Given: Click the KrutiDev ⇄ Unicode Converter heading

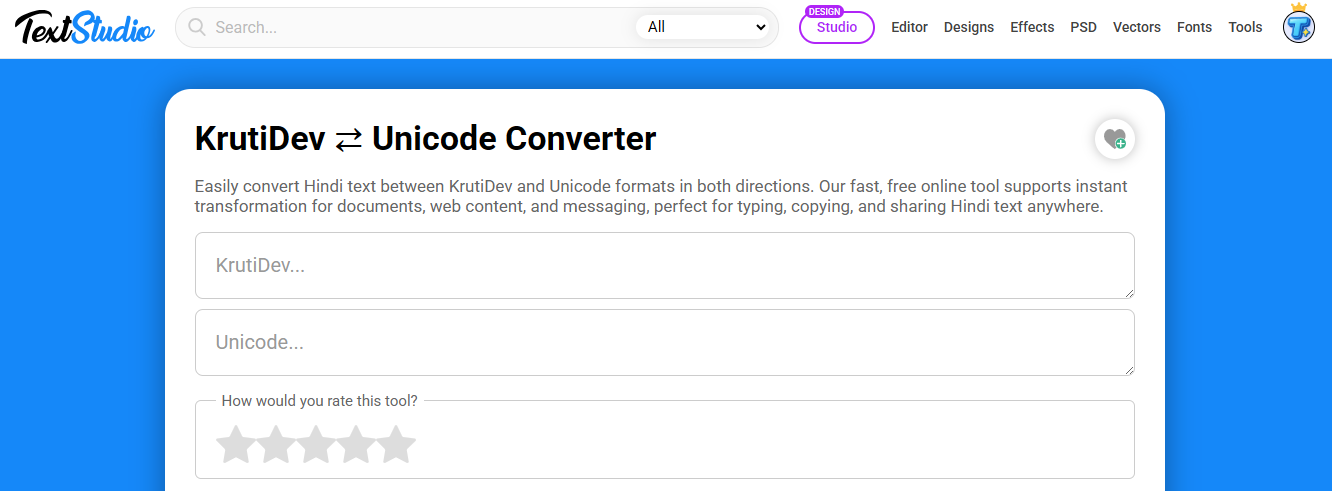Looking at the screenshot, I should click(x=425, y=139).
